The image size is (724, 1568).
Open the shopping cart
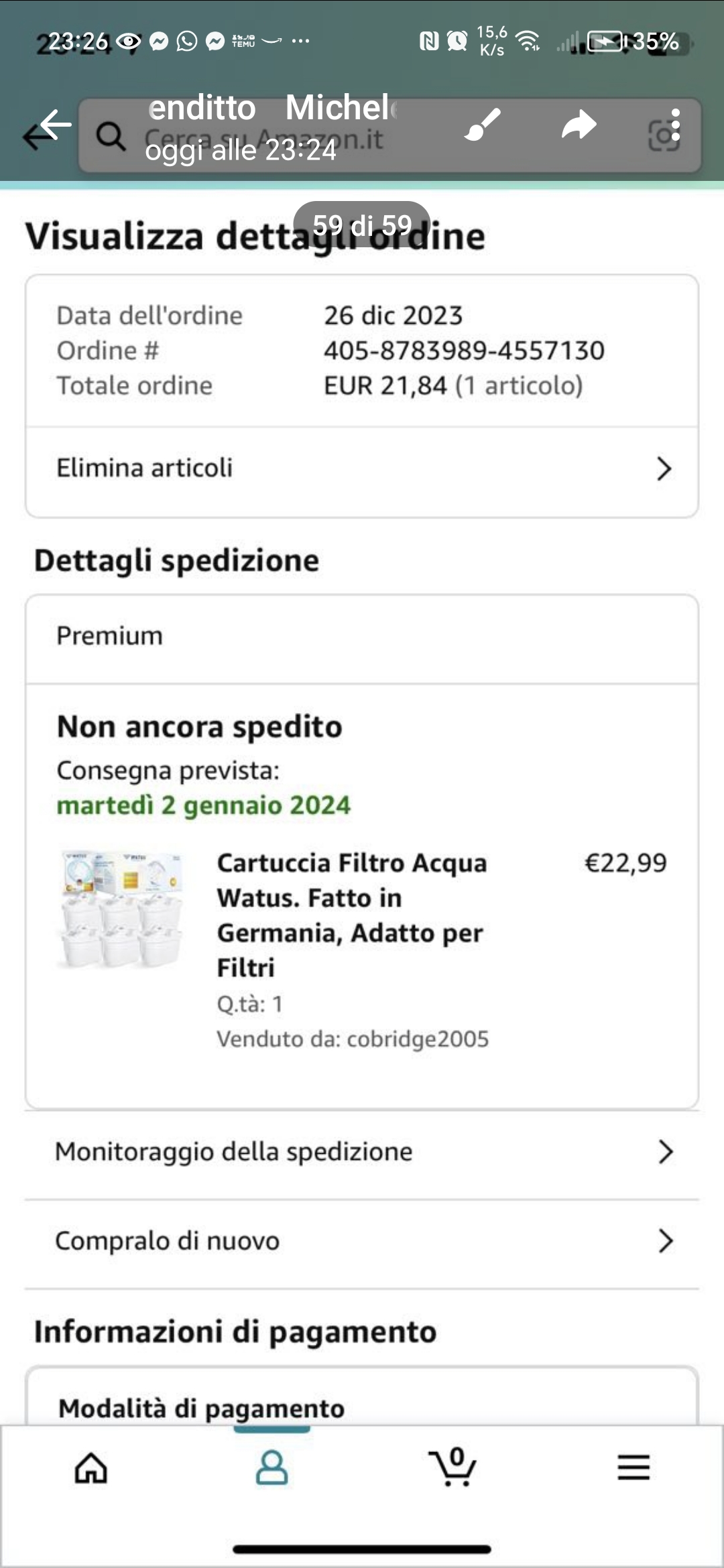453,1469
